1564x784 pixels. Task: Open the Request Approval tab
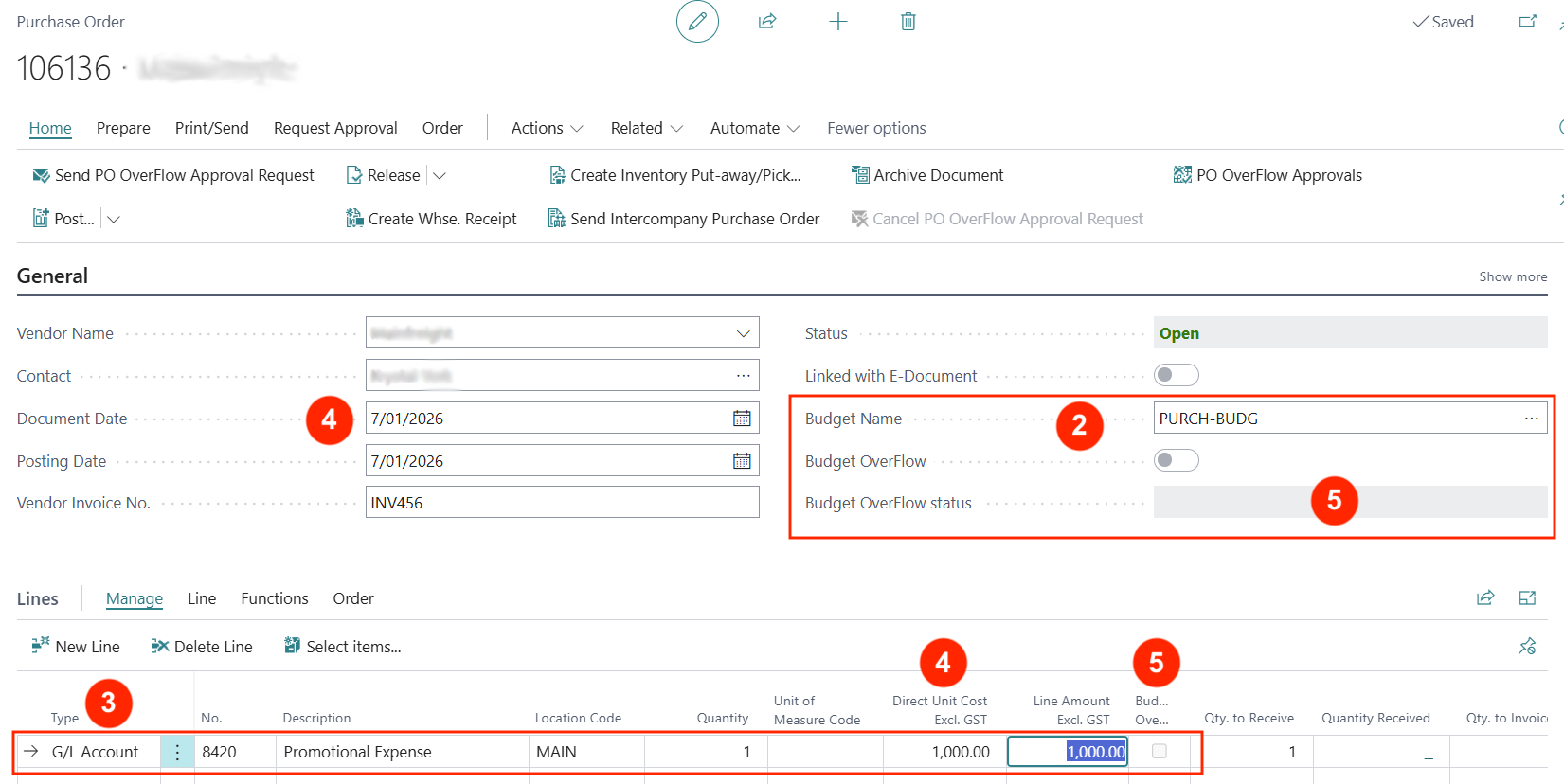(335, 128)
